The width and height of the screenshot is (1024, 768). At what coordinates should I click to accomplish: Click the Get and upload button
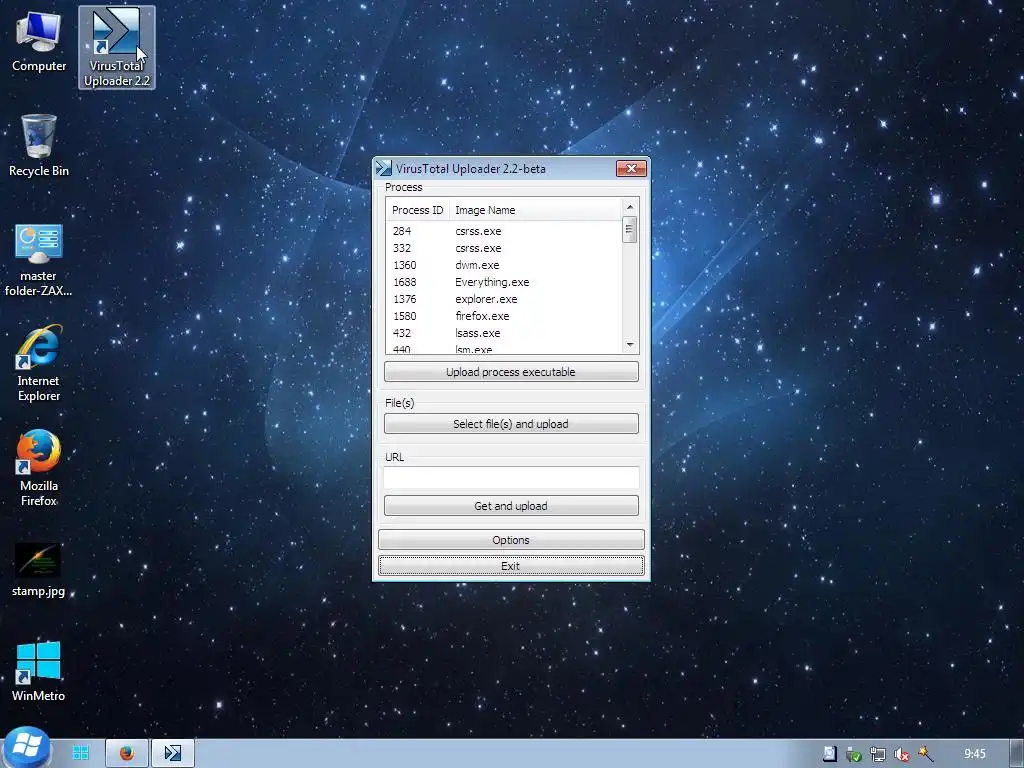[511, 505]
